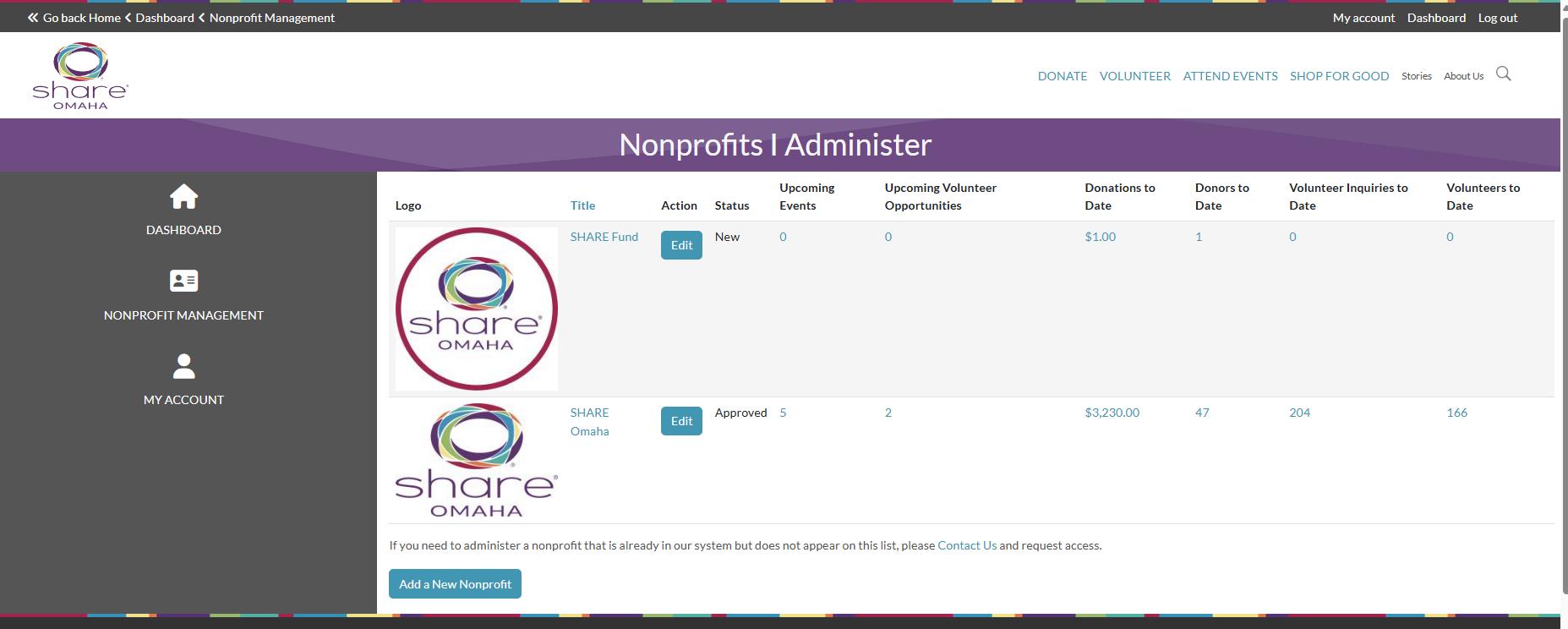Select NONPROFIT MANAGEMENT label in sidebar
Viewport: 1568px width, 629px height.
tap(183, 315)
